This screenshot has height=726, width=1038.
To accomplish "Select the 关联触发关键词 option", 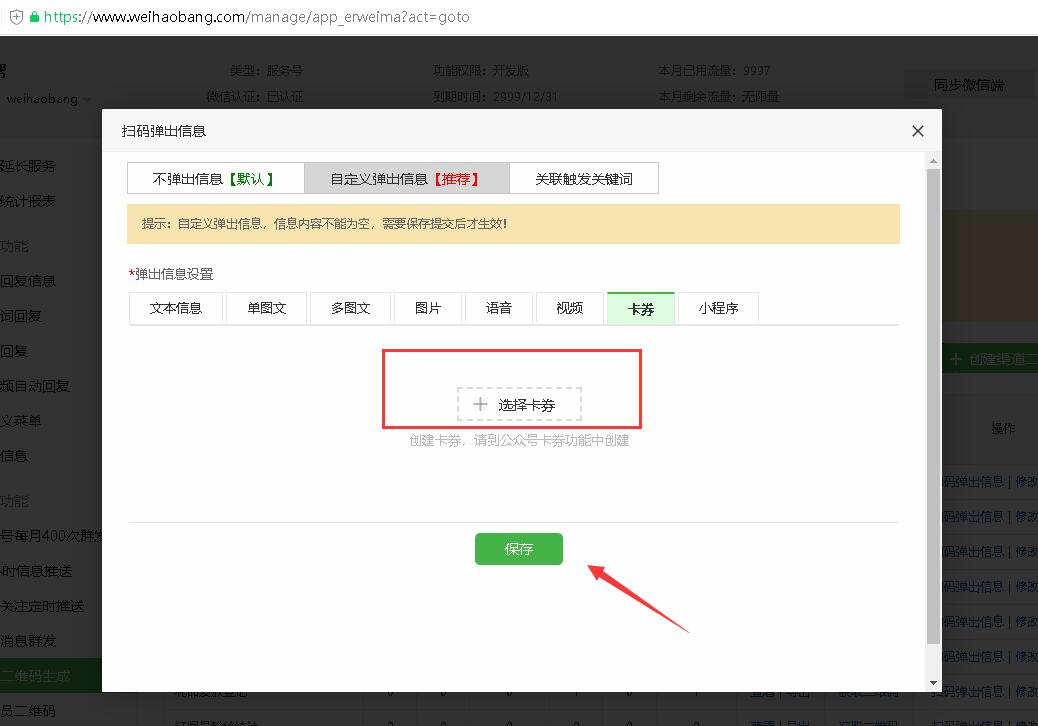I will pyautogui.click(x=584, y=179).
